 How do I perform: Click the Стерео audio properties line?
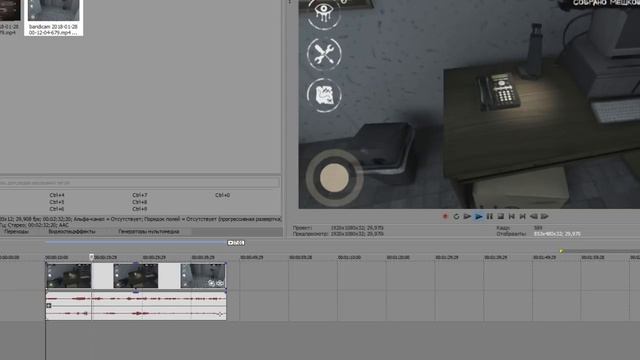pyautogui.click(x=34, y=225)
